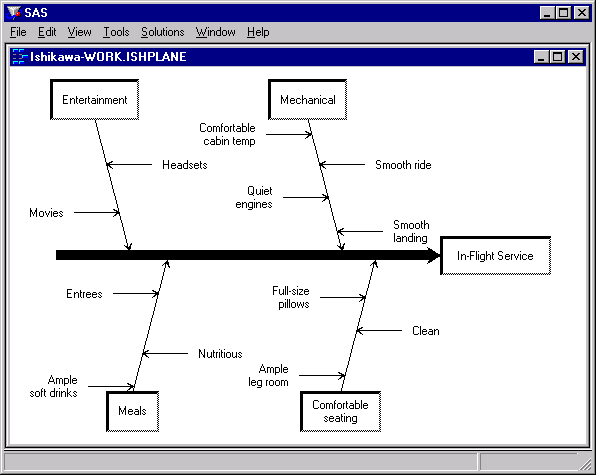The image size is (596, 475).
Task: Maximize the Ishikawa-WORK.ISHPLANE window
Action: tap(558, 57)
